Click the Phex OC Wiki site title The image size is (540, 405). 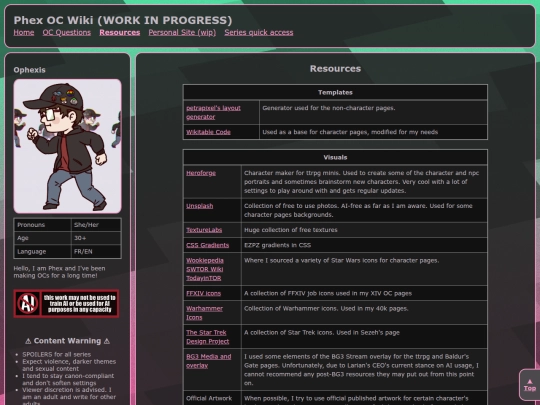[123, 20]
